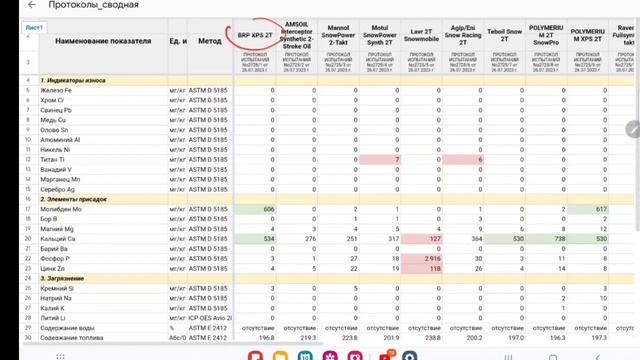
Task: Select the Свинец Pb row label
Action: click(x=56, y=110)
